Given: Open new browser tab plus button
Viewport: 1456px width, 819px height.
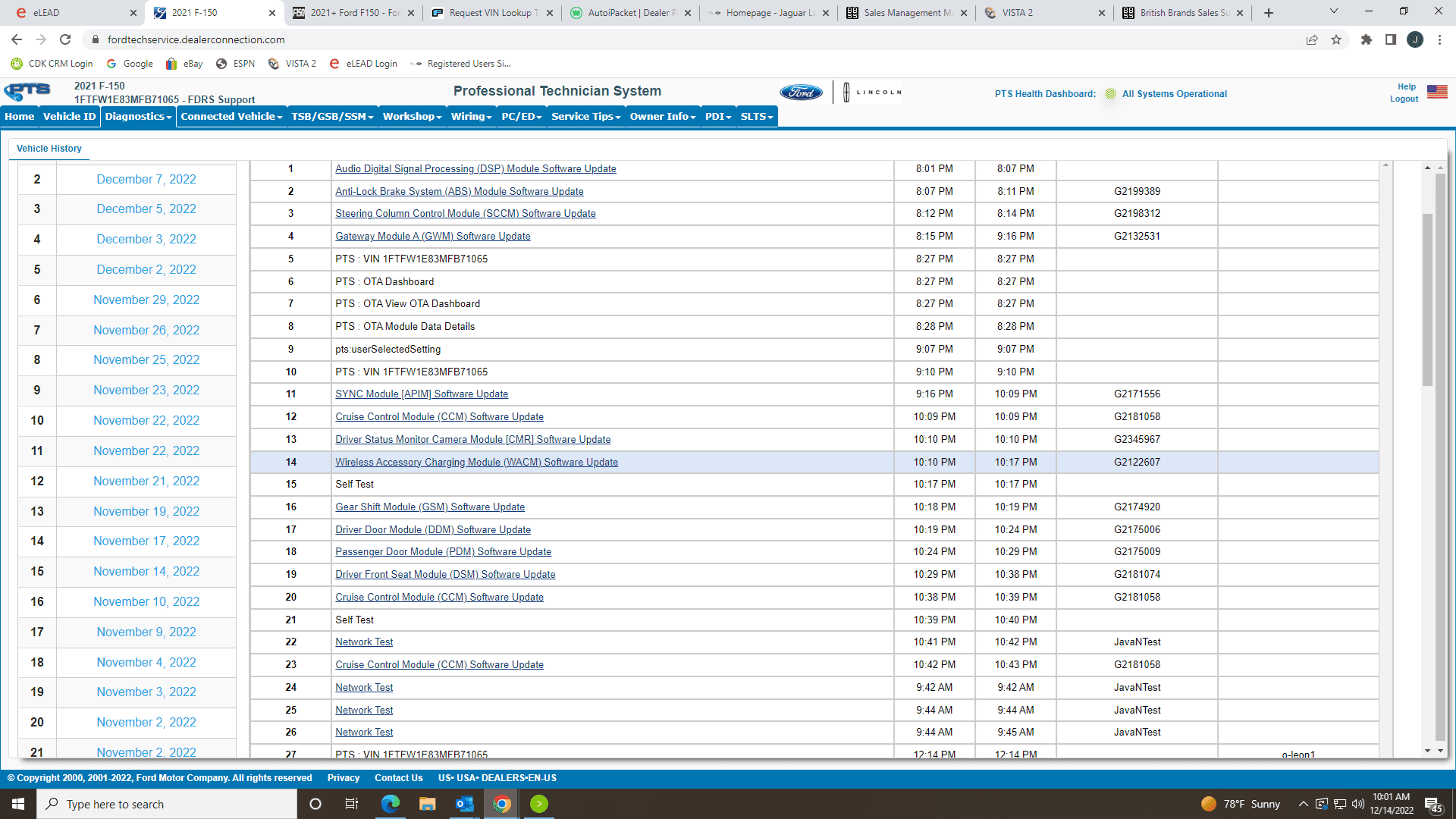Looking at the screenshot, I should click(1269, 13).
